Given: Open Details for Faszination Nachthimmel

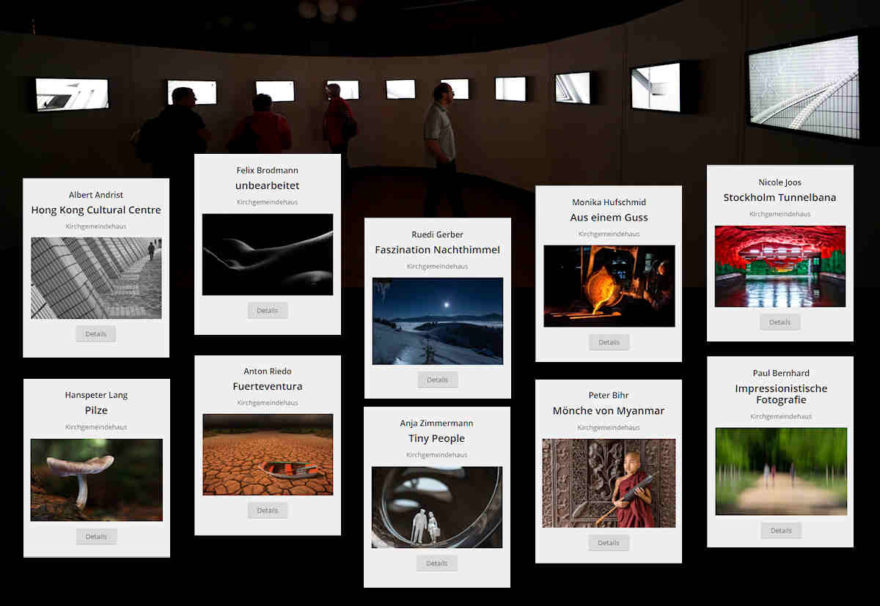Looking at the screenshot, I should (438, 380).
